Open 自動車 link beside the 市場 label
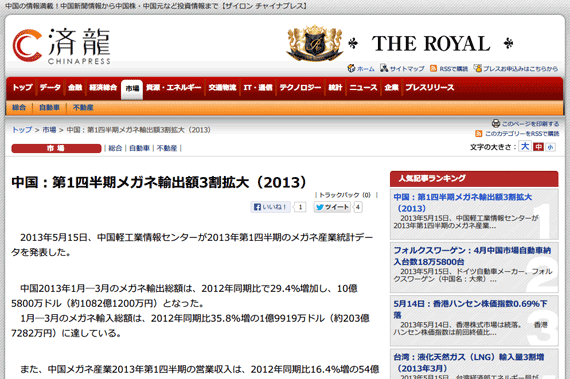 tap(140, 148)
